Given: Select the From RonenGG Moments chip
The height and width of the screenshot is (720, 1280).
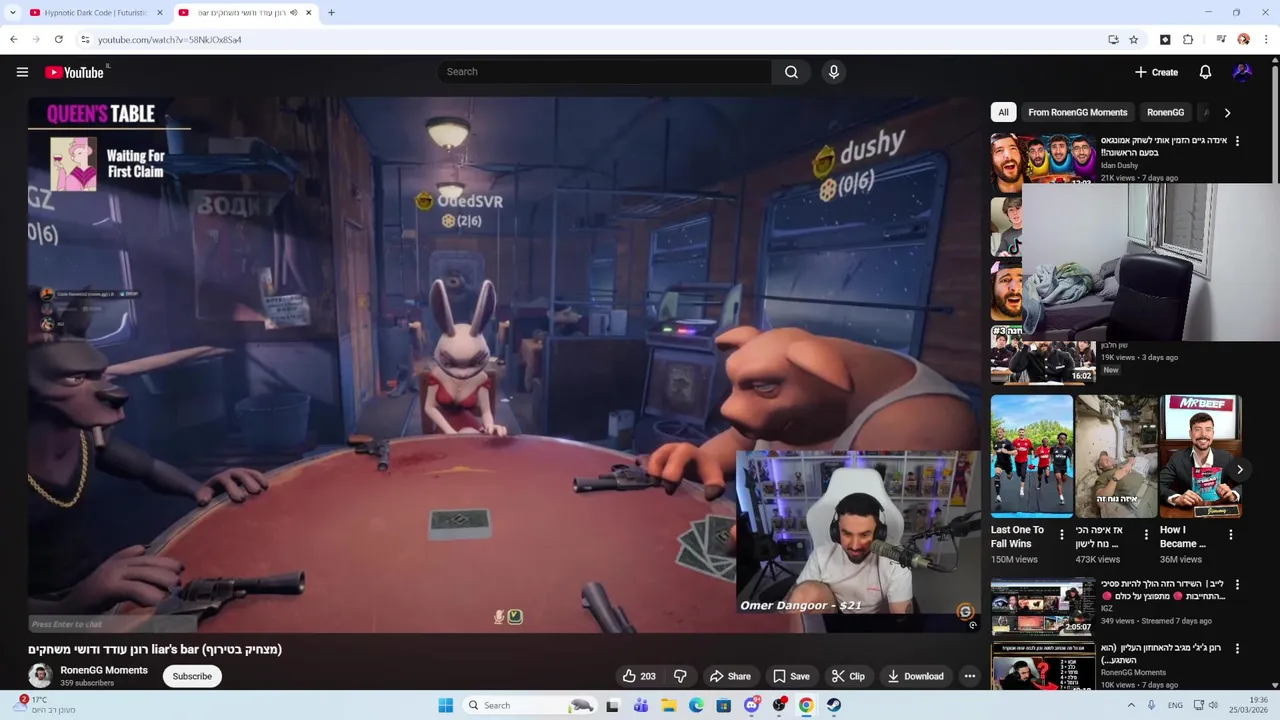Looking at the screenshot, I should point(1077,112).
